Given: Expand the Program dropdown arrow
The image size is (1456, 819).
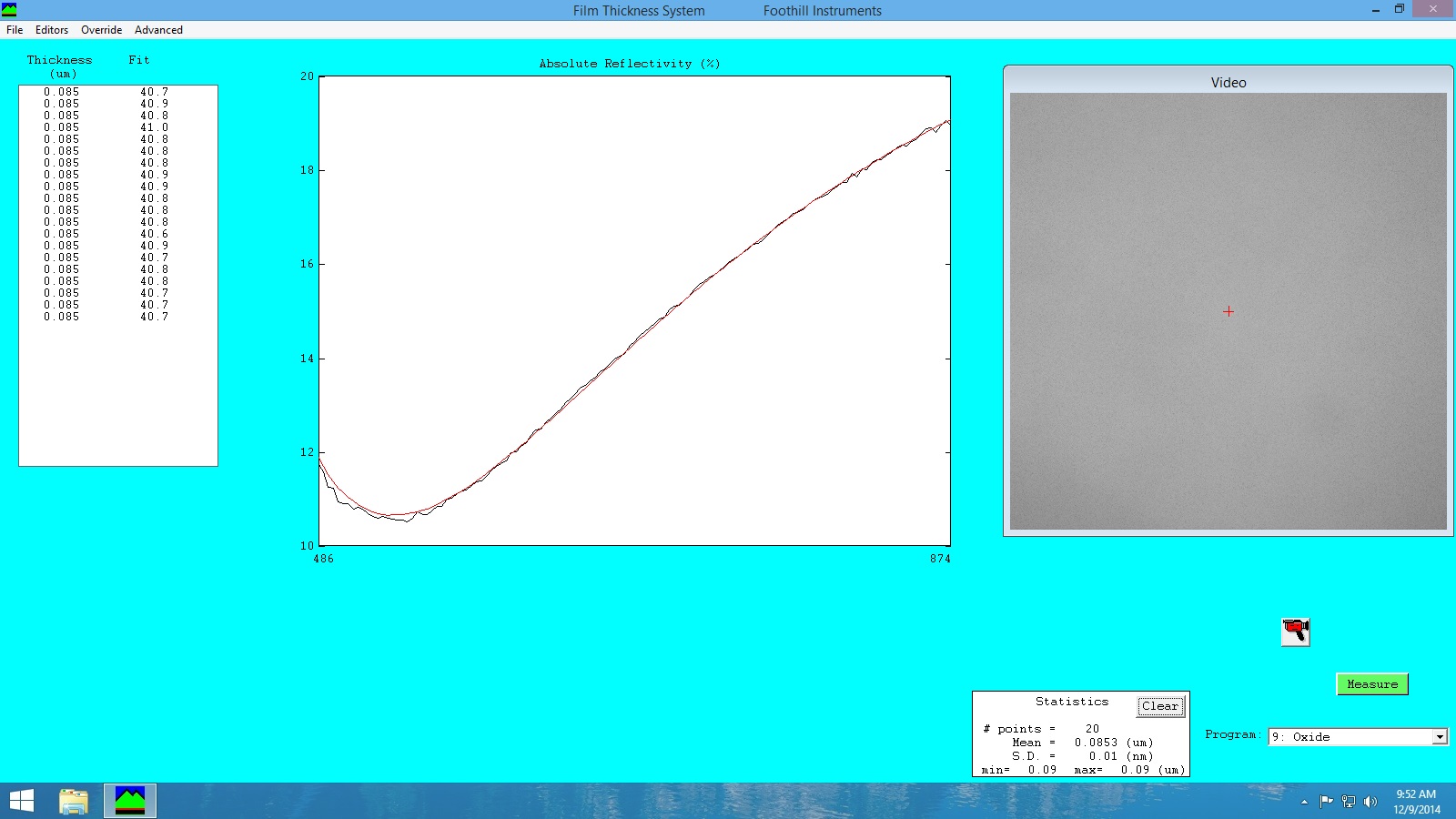Looking at the screenshot, I should pos(1440,737).
